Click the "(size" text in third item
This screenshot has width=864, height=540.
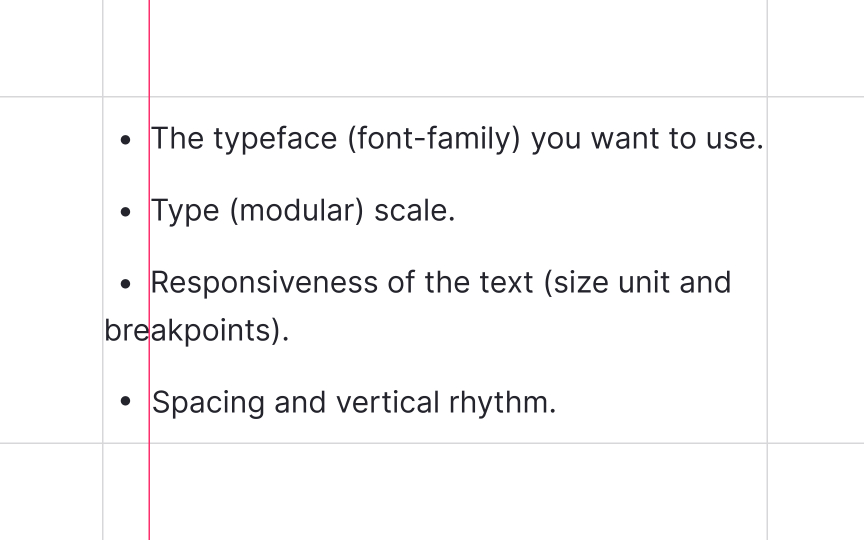point(576,283)
